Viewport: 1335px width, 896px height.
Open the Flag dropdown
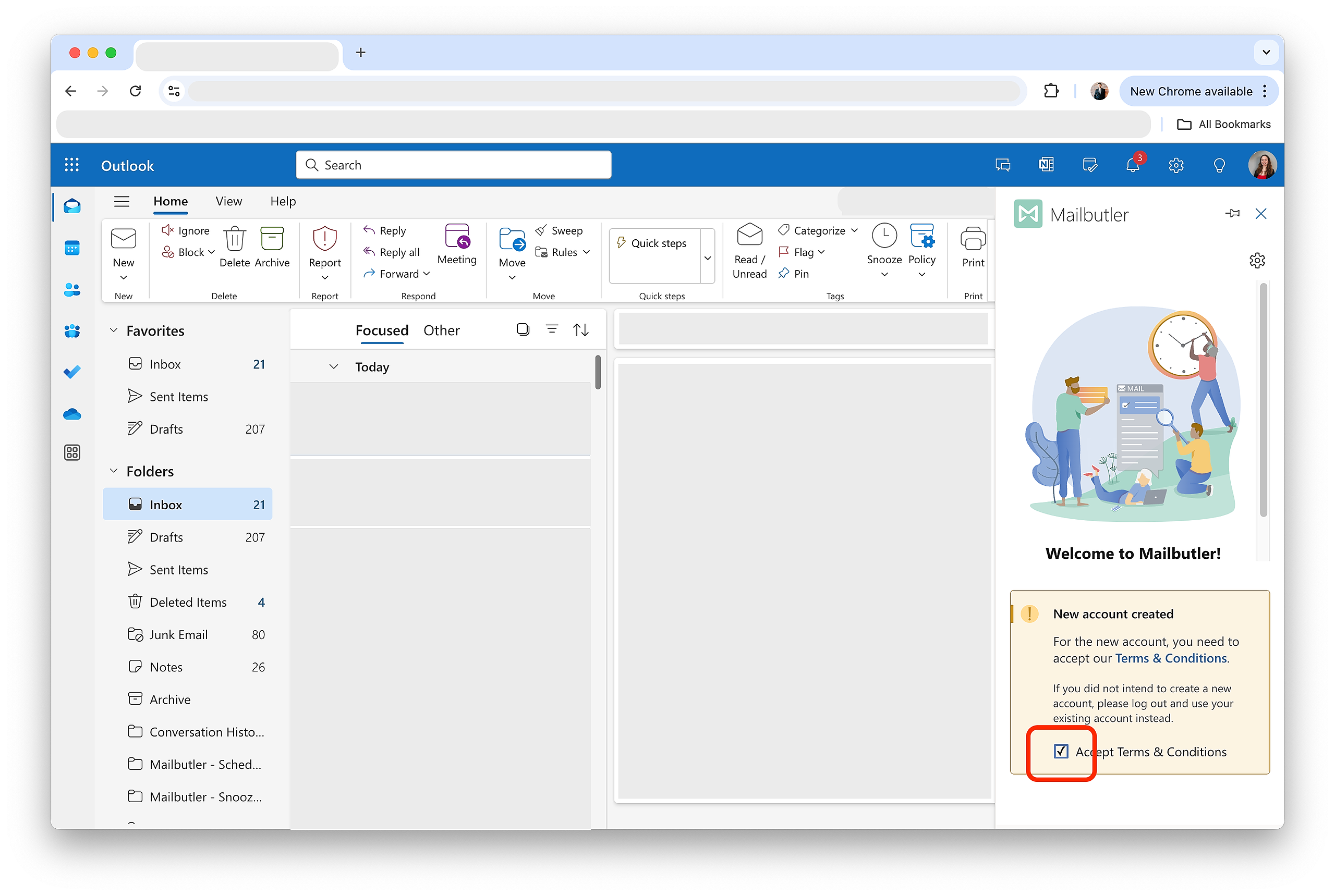[821, 252]
